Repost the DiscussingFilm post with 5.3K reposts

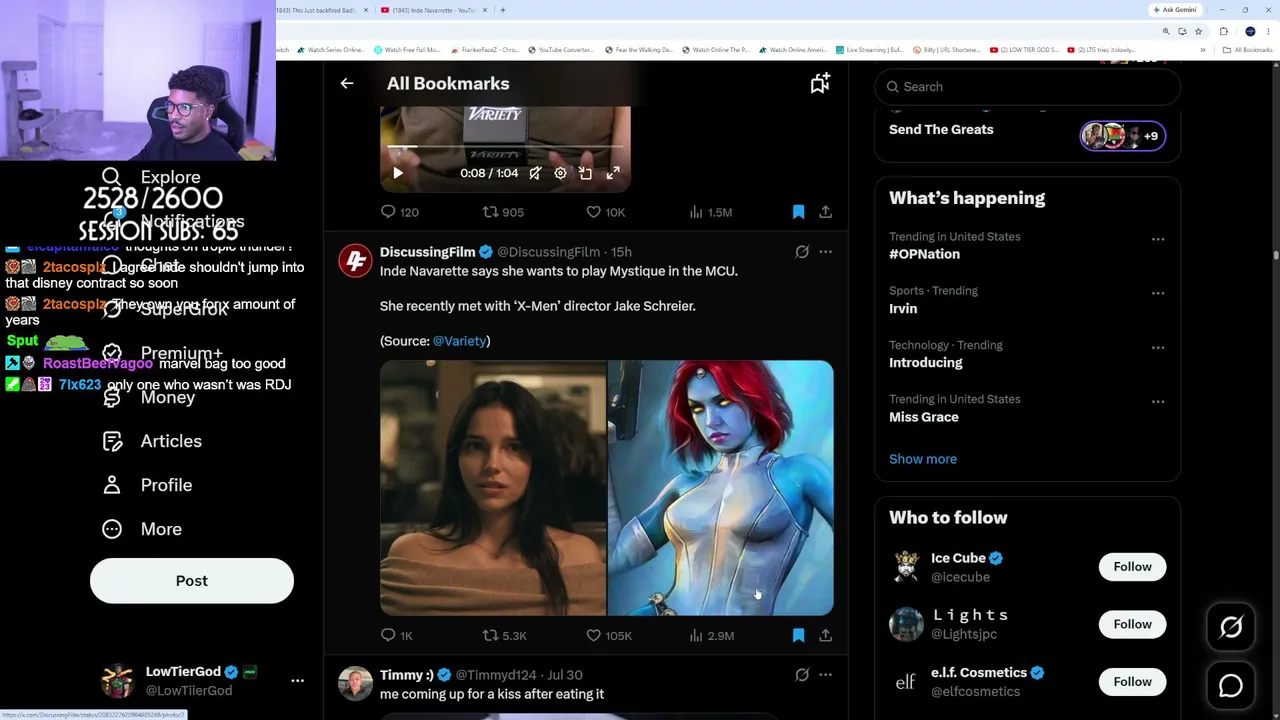tap(504, 635)
